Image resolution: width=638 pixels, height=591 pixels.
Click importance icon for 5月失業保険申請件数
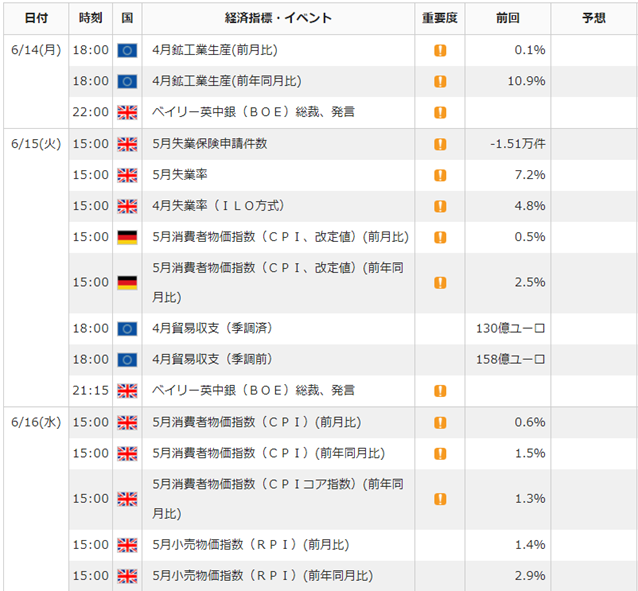(440, 144)
